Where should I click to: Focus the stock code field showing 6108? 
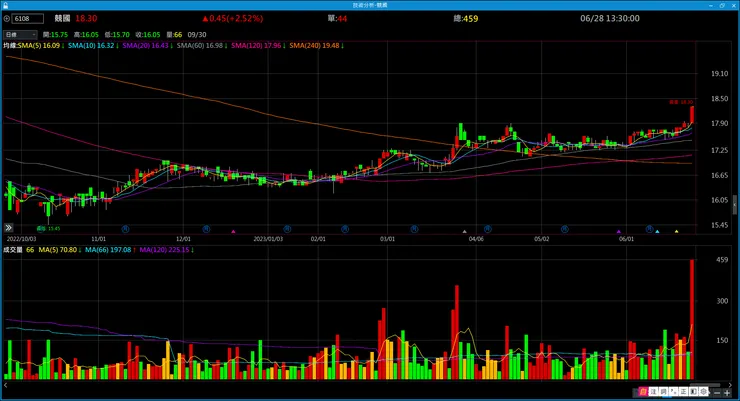pos(27,18)
